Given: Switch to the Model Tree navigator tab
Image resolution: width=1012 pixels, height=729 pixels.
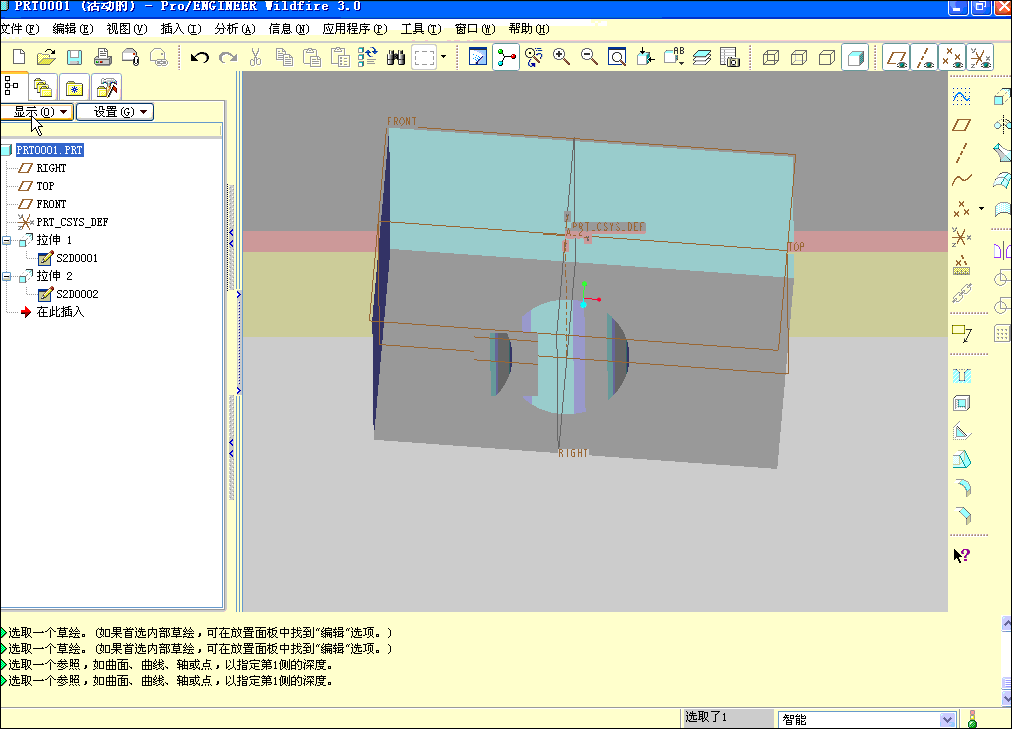Looking at the screenshot, I should tap(13, 86).
